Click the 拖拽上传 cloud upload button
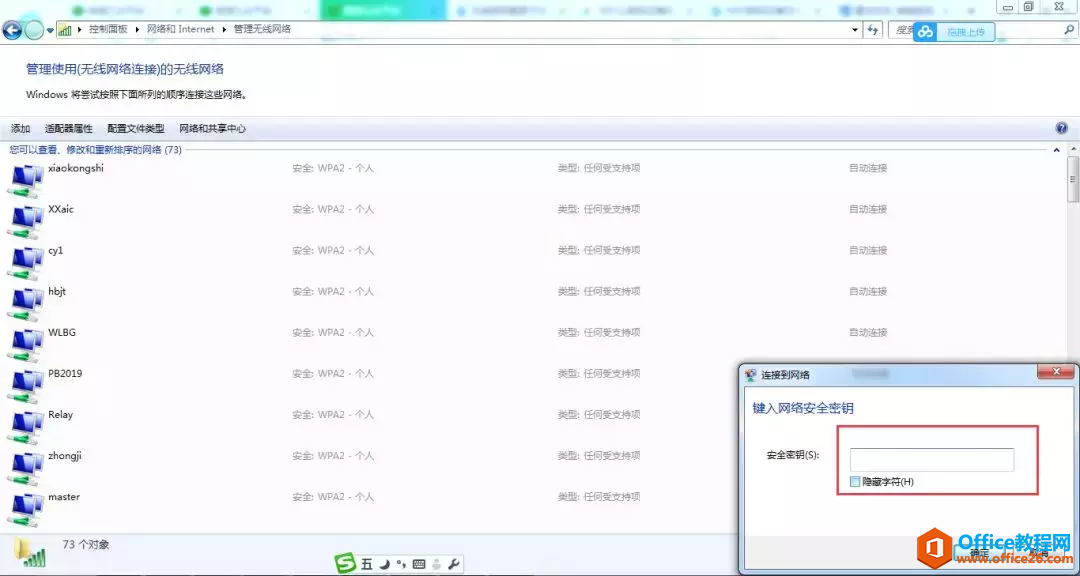Viewport: 1080px width, 576px height. [x=954, y=32]
